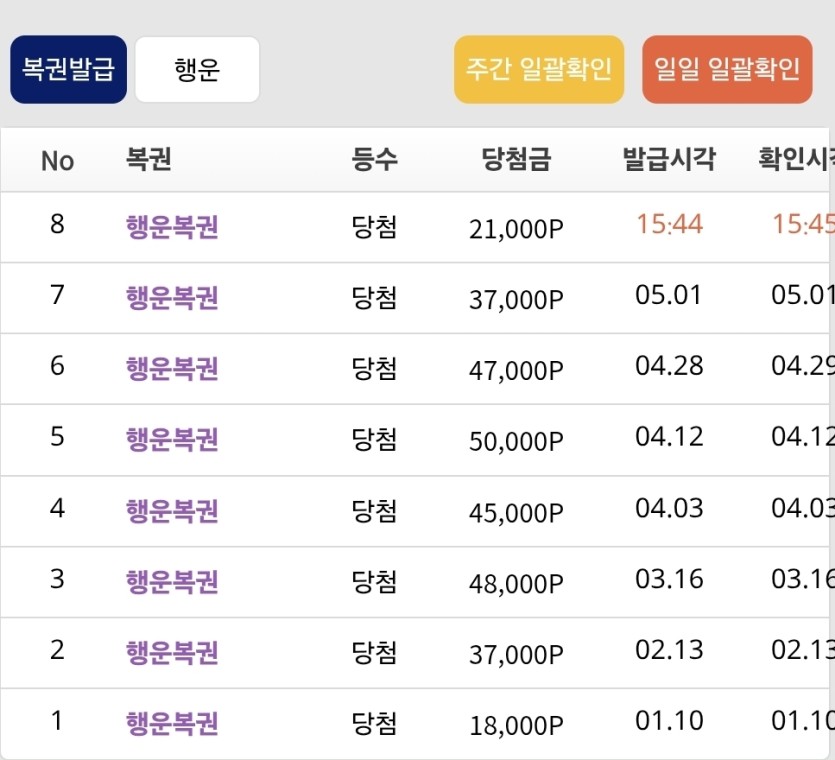Click the 04.03 issue date in row 4
Screen dimensions: 835x760
pyautogui.click(x=669, y=508)
